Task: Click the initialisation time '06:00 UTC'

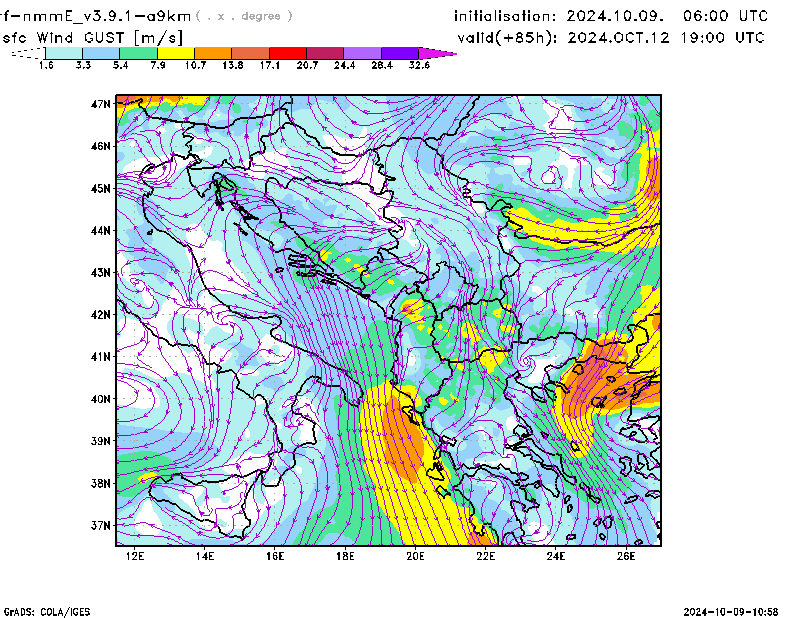Action: pos(726,16)
